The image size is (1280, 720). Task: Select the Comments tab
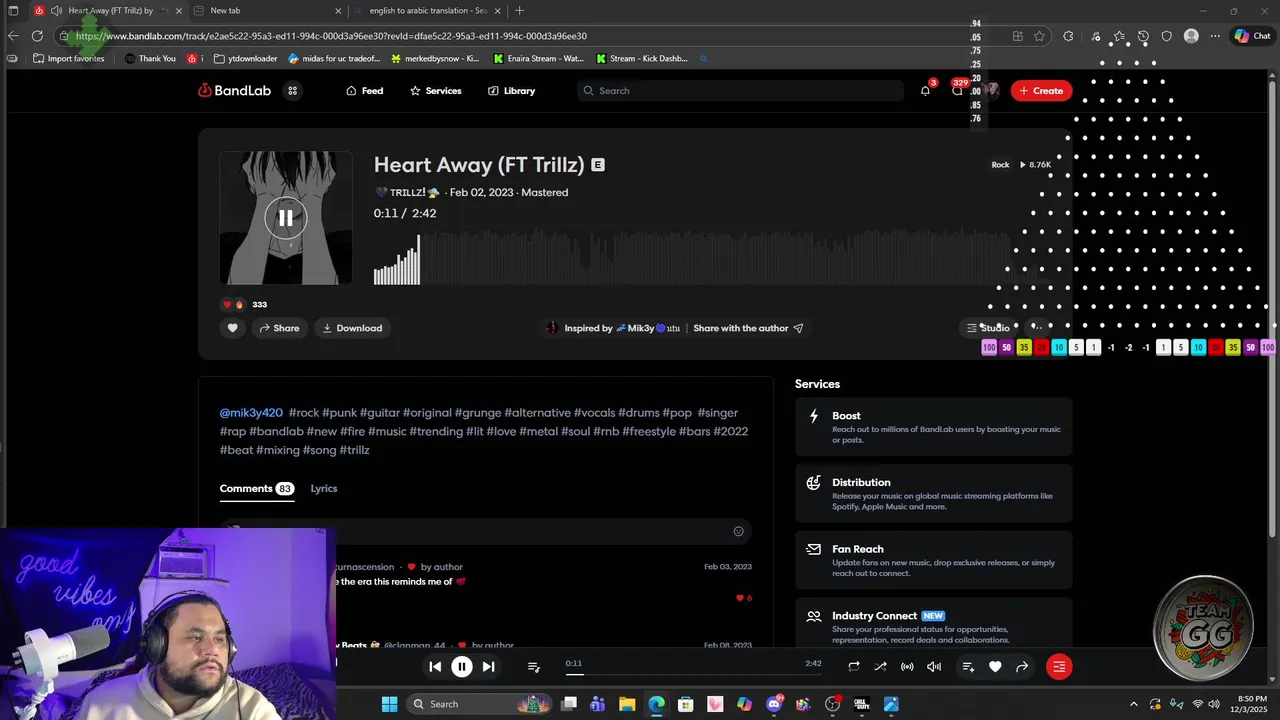[x=256, y=488]
